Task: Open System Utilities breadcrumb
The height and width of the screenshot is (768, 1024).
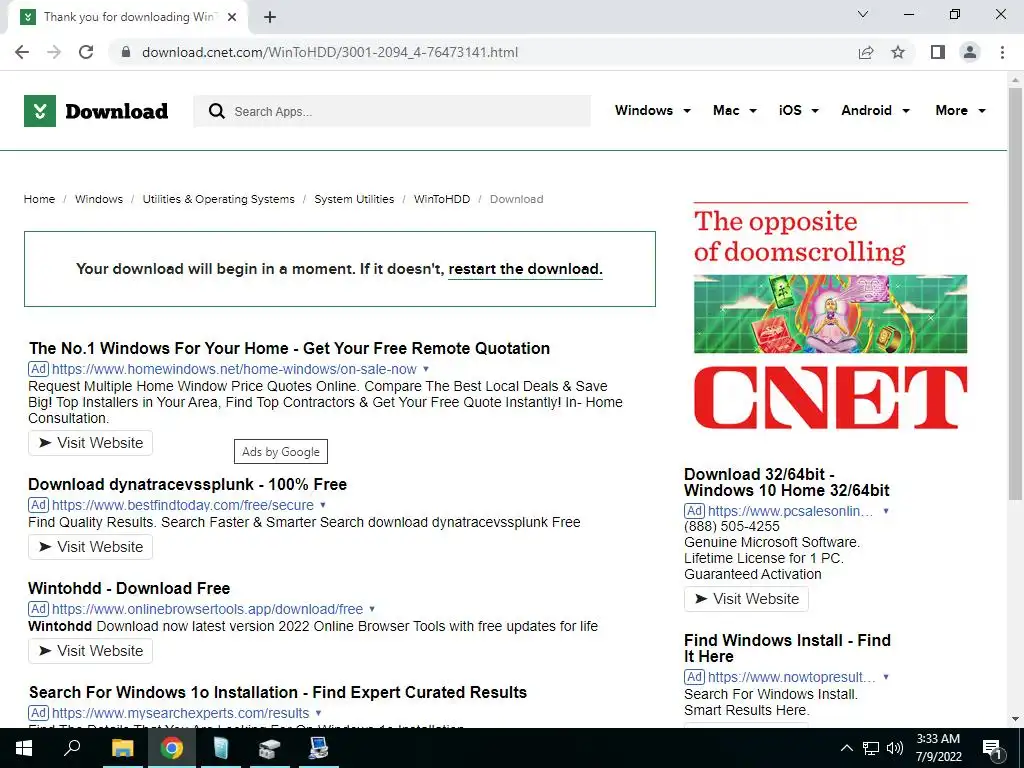Action: (x=354, y=199)
